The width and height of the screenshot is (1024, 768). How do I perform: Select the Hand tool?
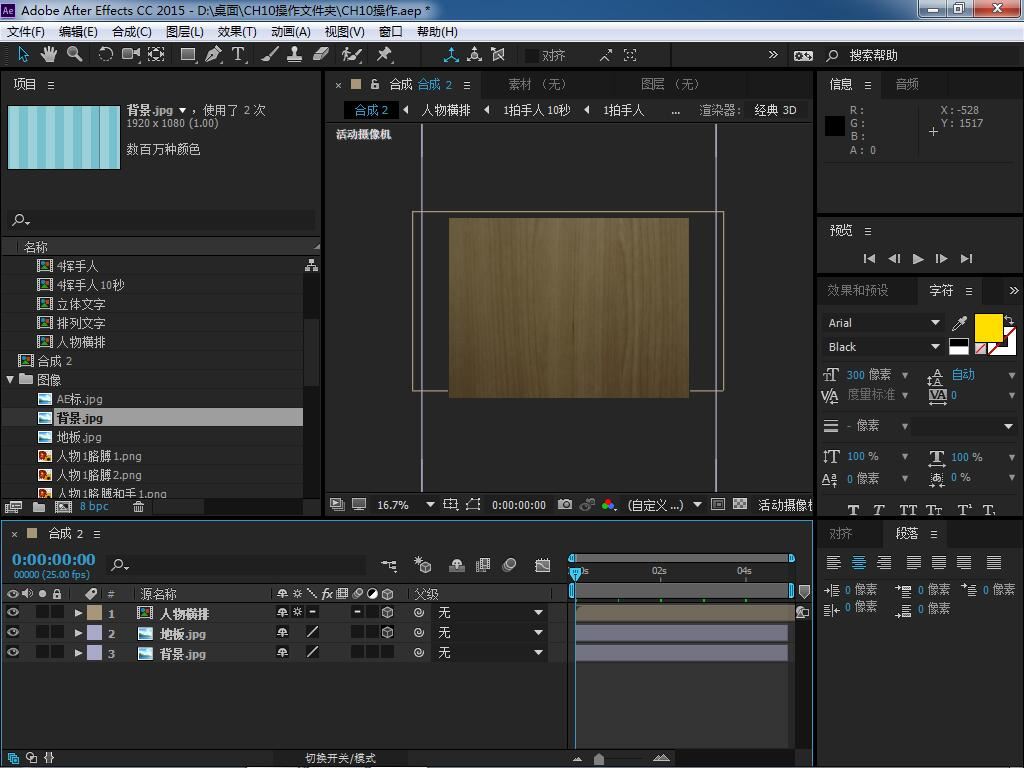[49, 54]
